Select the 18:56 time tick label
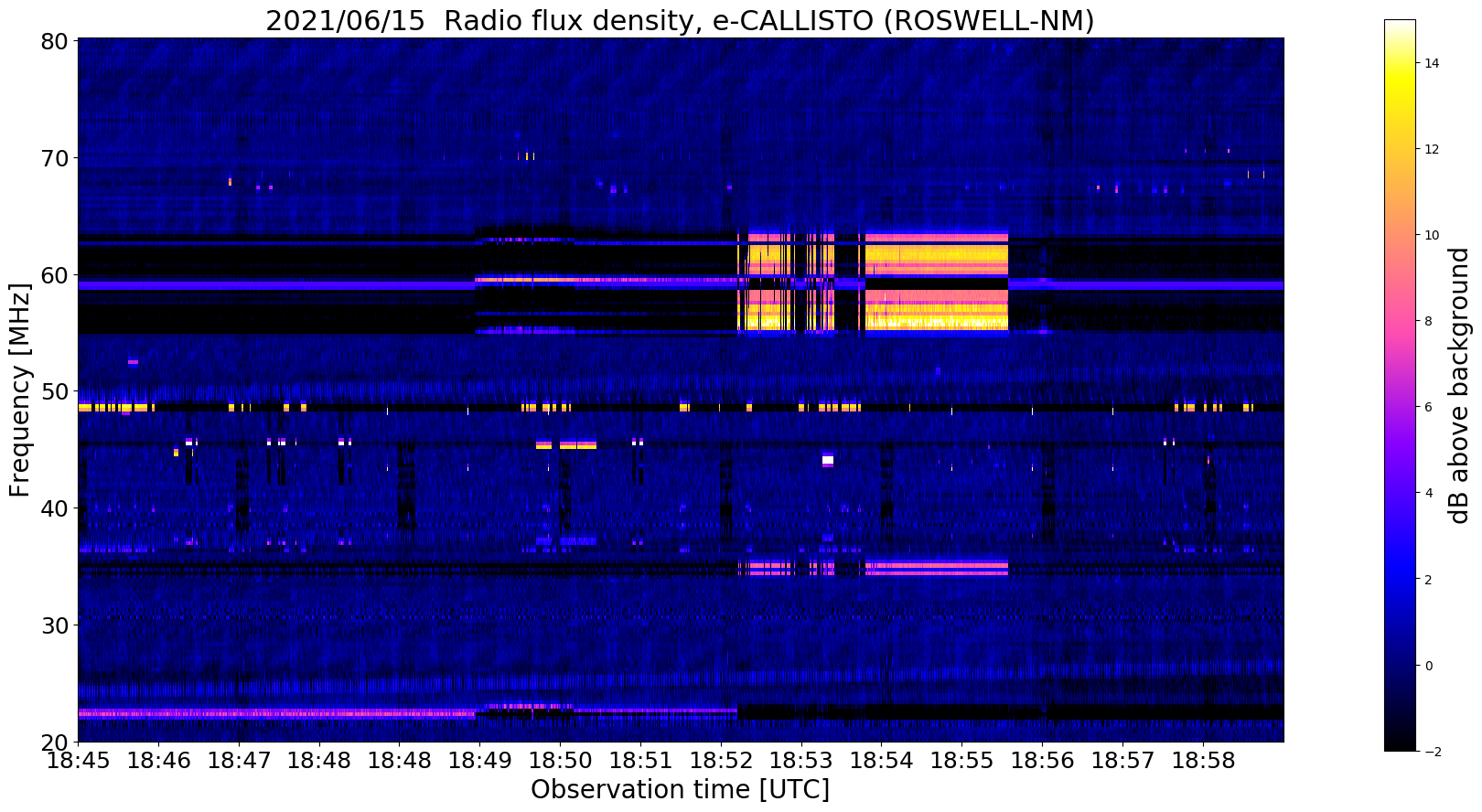The width and height of the screenshot is (1482, 812). click(1042, 761)
